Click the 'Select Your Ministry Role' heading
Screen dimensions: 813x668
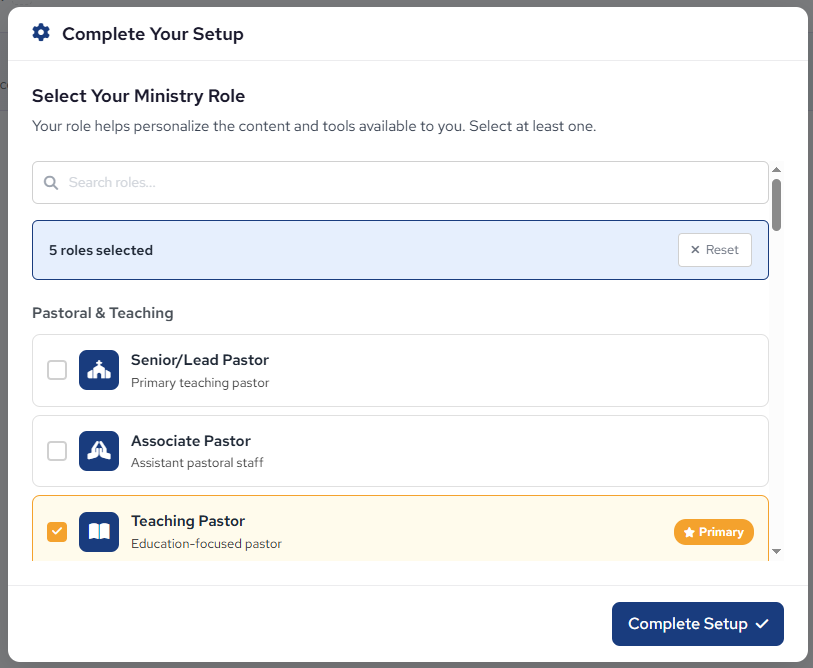(138, 96)
